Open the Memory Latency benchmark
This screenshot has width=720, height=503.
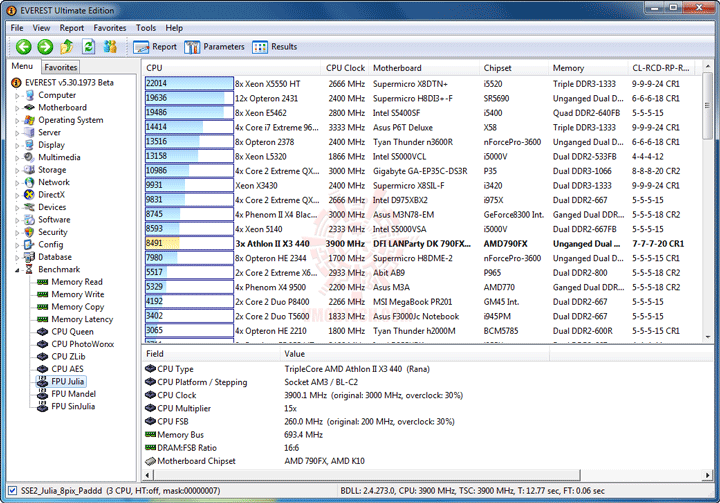coord(82,319)
